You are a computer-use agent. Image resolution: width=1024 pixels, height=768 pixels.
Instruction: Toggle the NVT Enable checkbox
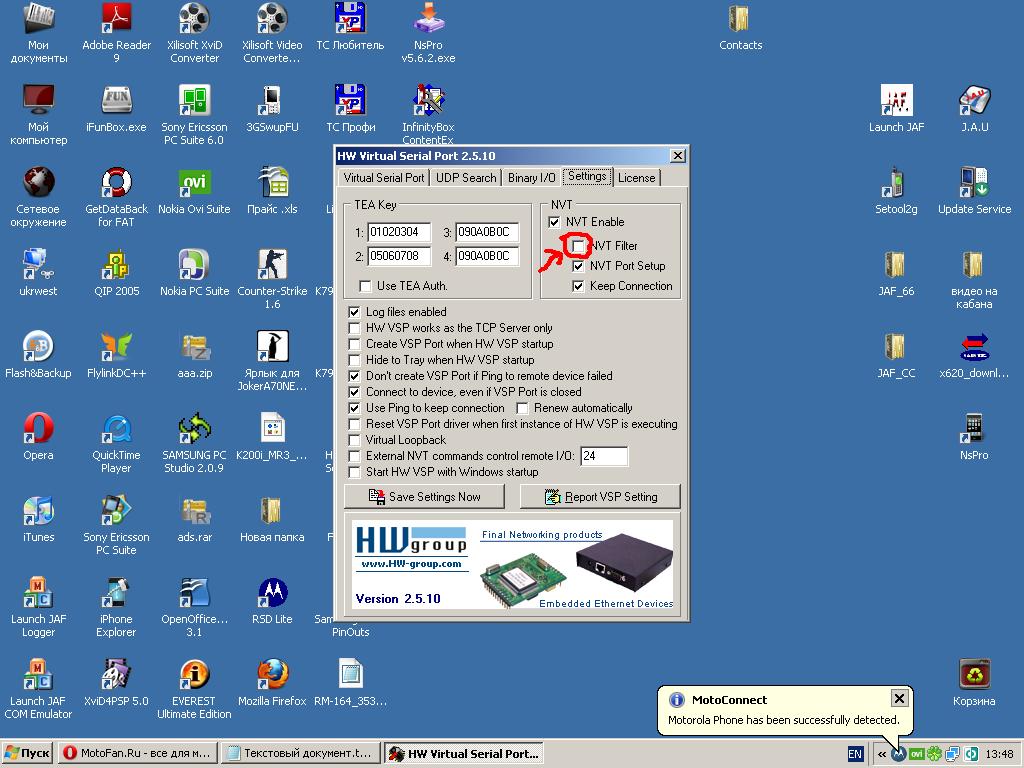click(554, 222)
